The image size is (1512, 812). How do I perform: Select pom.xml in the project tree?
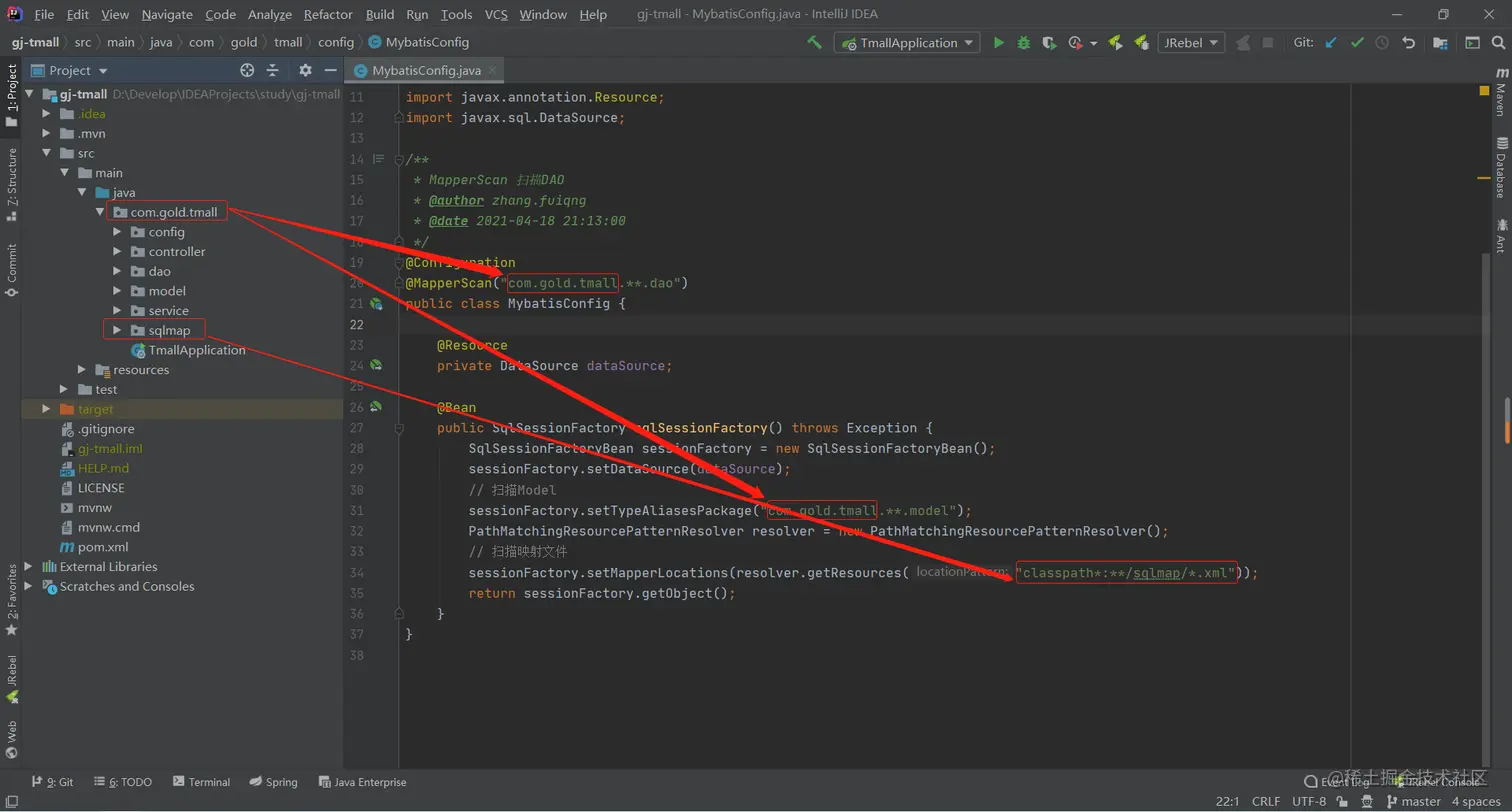[95, 547]
